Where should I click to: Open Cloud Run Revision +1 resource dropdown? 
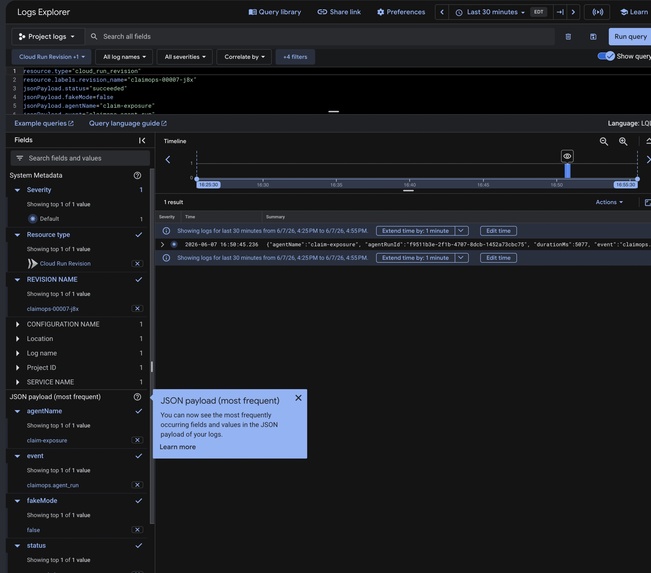52,57
